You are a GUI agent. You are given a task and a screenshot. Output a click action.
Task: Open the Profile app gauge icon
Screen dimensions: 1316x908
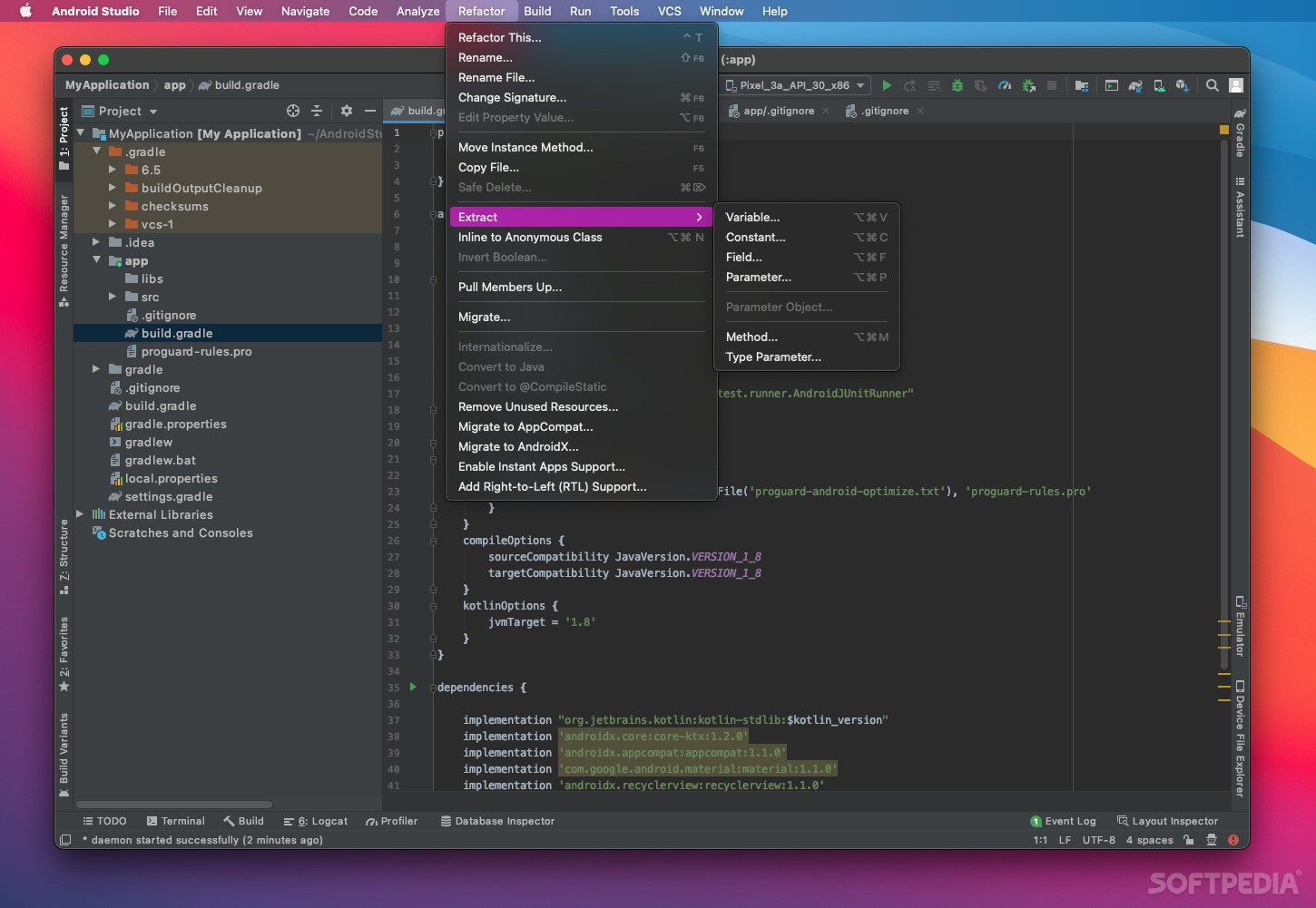coord(1005,85)
